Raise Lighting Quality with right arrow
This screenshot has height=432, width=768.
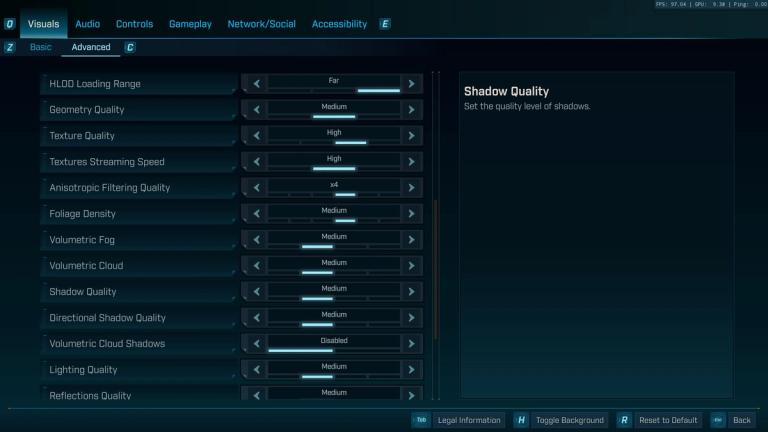click(x=411, y=370)
